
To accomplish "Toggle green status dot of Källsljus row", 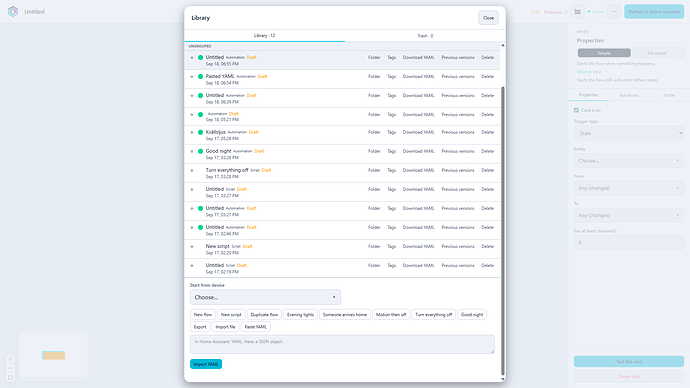I will pos(200,132).
